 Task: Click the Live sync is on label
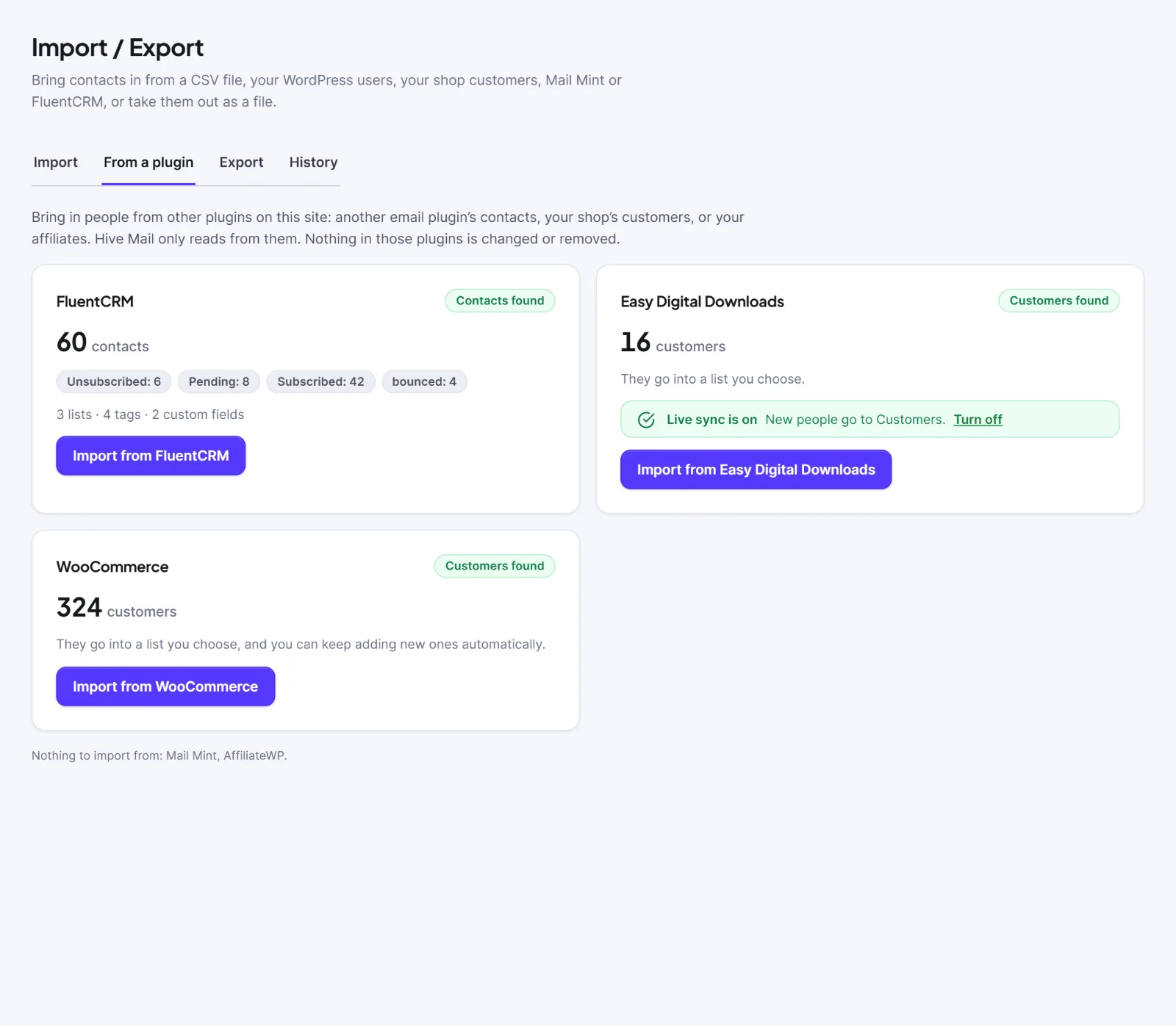[711, 420]
